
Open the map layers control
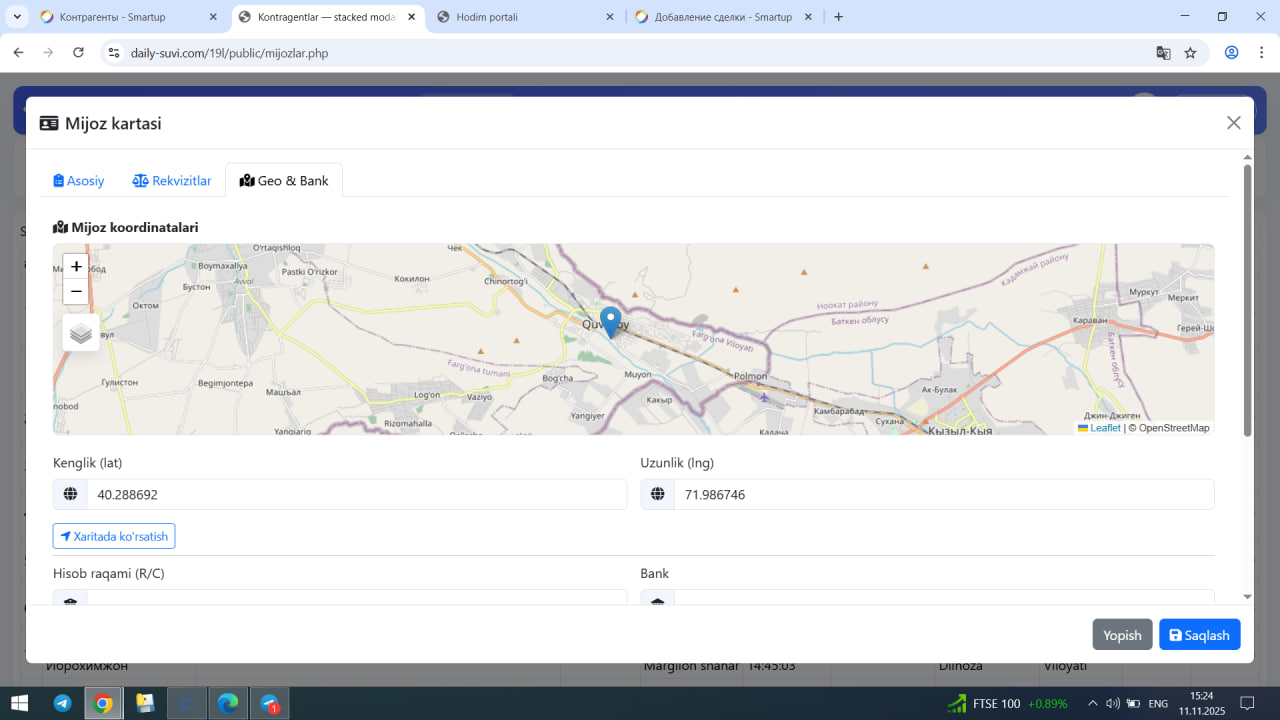tap(81, 333)
